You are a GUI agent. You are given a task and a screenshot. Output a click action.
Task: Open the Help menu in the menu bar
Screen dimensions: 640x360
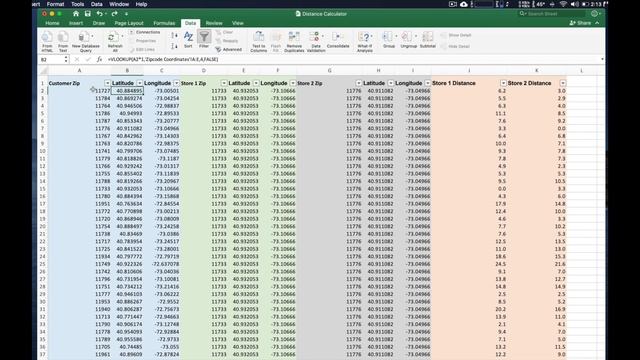coord(141,4)
